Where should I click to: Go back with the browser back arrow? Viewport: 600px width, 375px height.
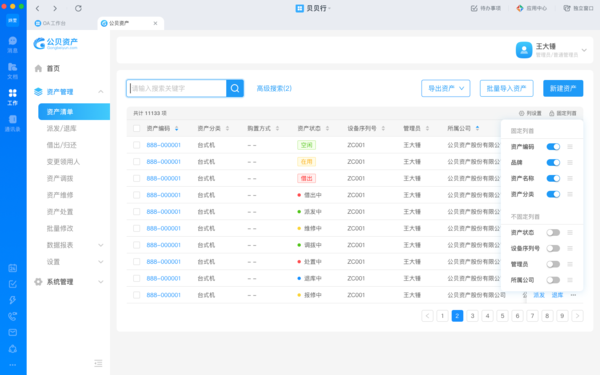click(x=38, y=8)
